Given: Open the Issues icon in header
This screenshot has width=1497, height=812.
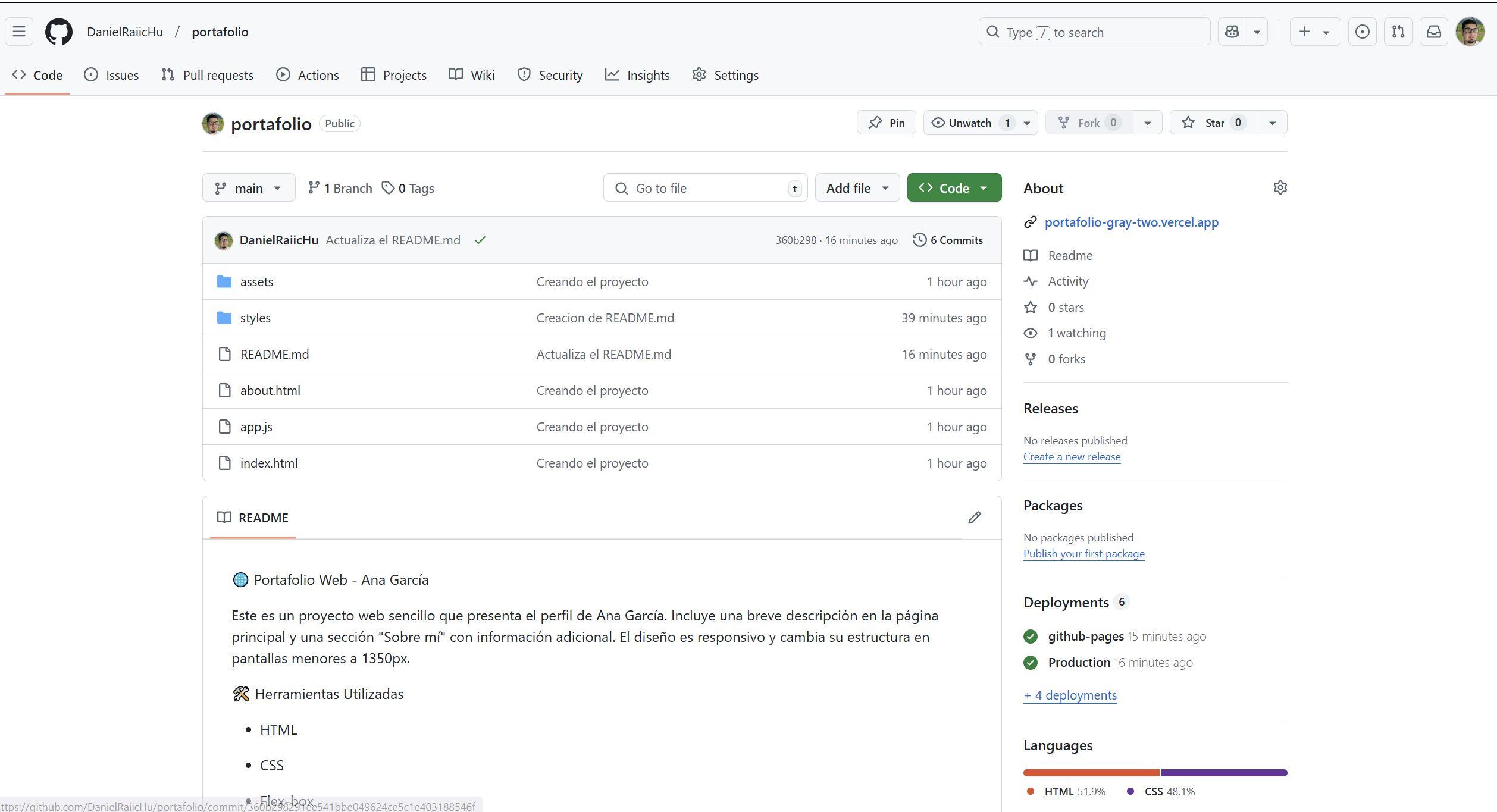Looking at the screenshot, I should coord(1362,32).
